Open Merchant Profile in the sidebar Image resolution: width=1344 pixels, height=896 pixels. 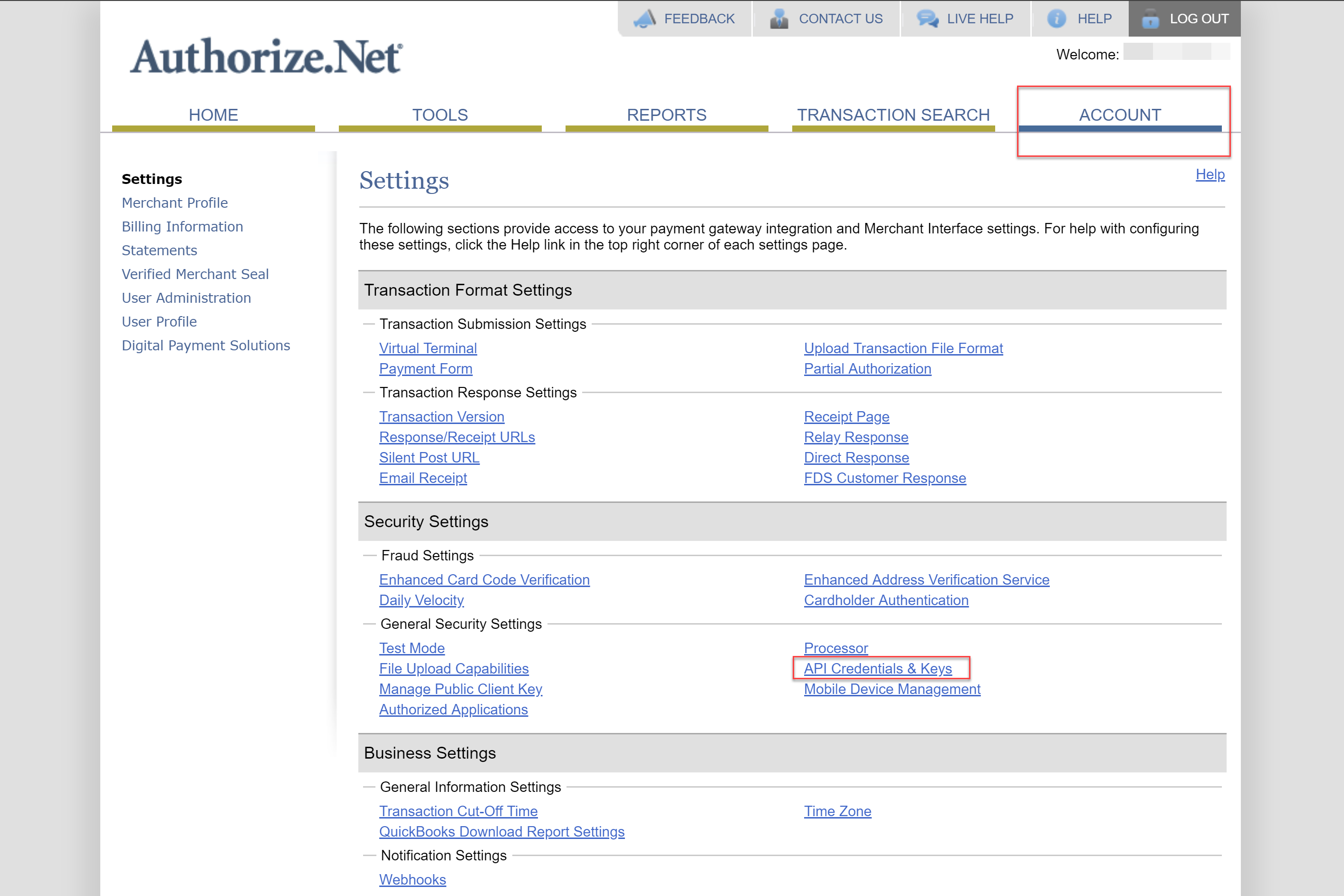(175, 203)
